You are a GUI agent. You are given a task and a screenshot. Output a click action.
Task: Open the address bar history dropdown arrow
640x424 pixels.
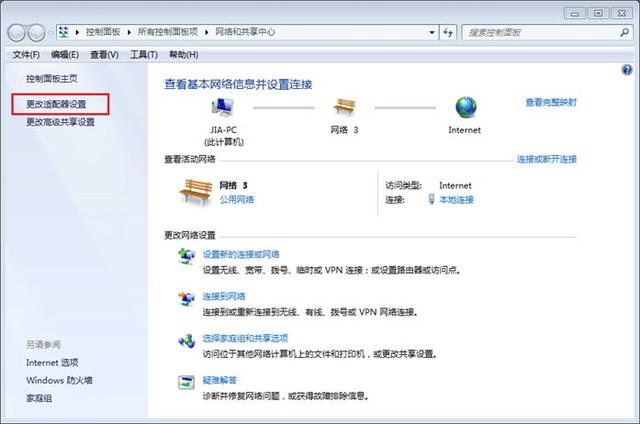pyautogui.click(x=432, y=32)
